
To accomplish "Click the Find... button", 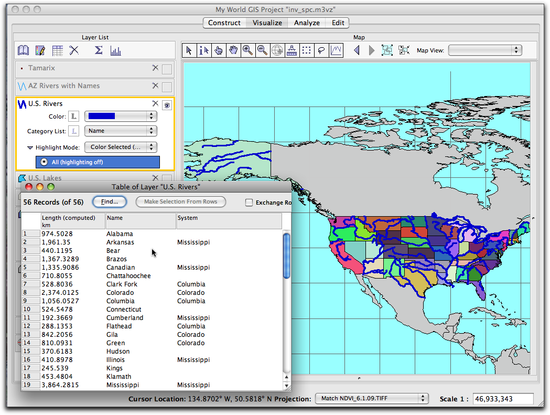I will [x=109, y=202].
